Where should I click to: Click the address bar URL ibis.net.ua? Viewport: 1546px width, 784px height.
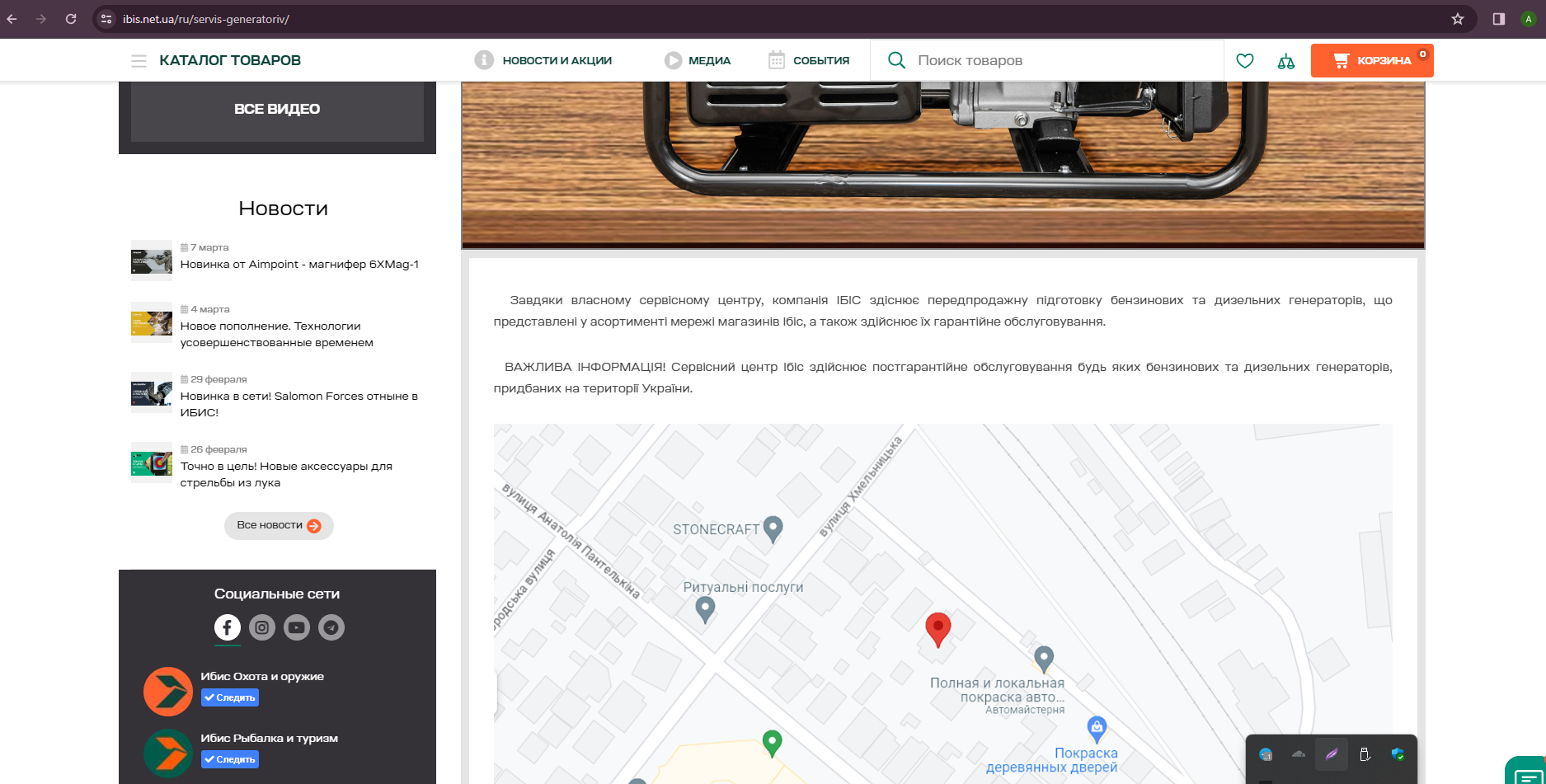[206, 19]
